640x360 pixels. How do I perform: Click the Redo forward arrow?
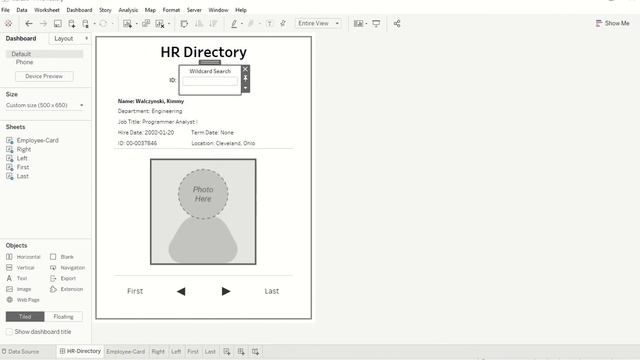[x=43, y=24]
